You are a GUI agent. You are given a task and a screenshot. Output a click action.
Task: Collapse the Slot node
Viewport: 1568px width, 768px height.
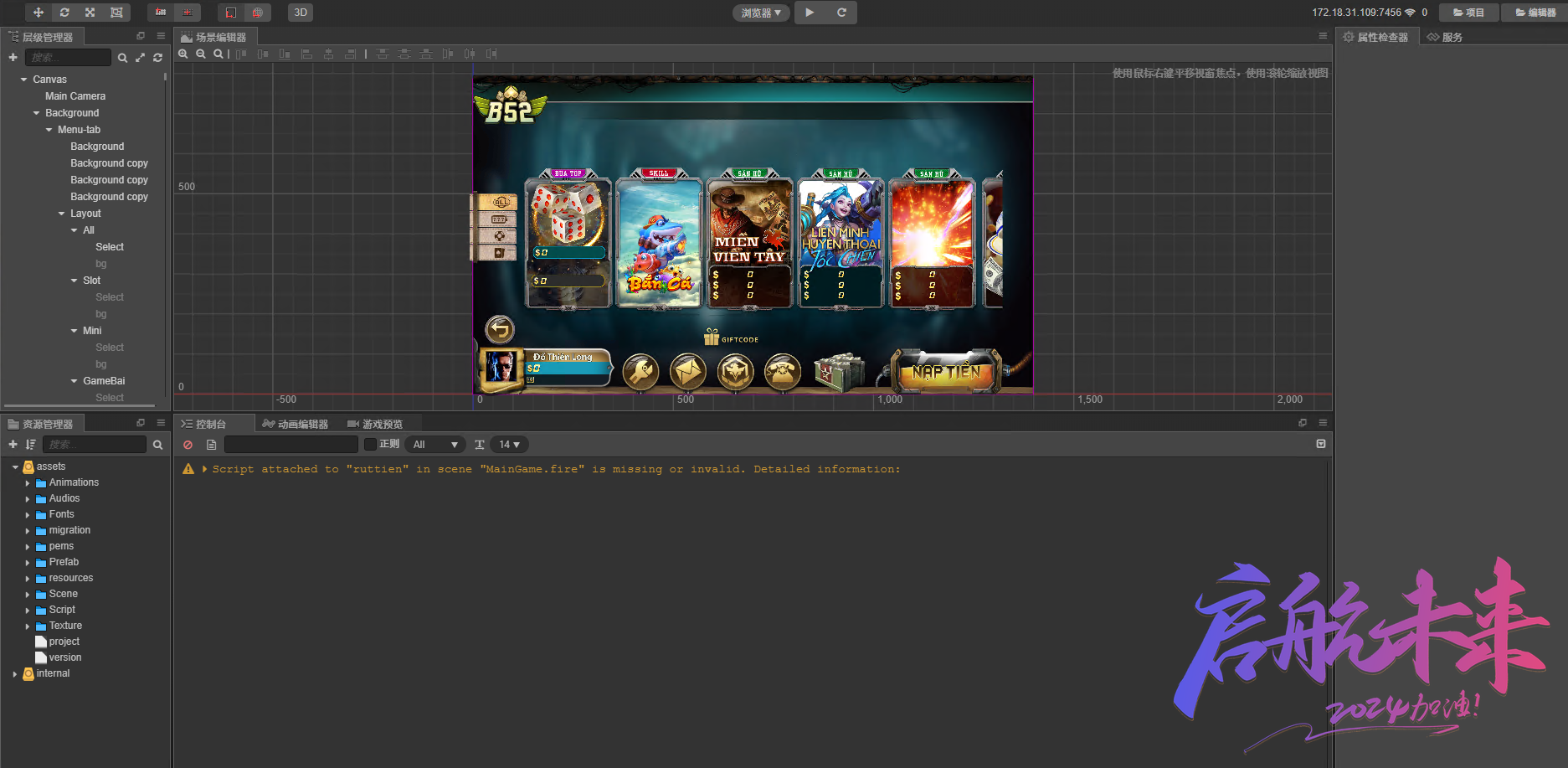coord(74,281)
